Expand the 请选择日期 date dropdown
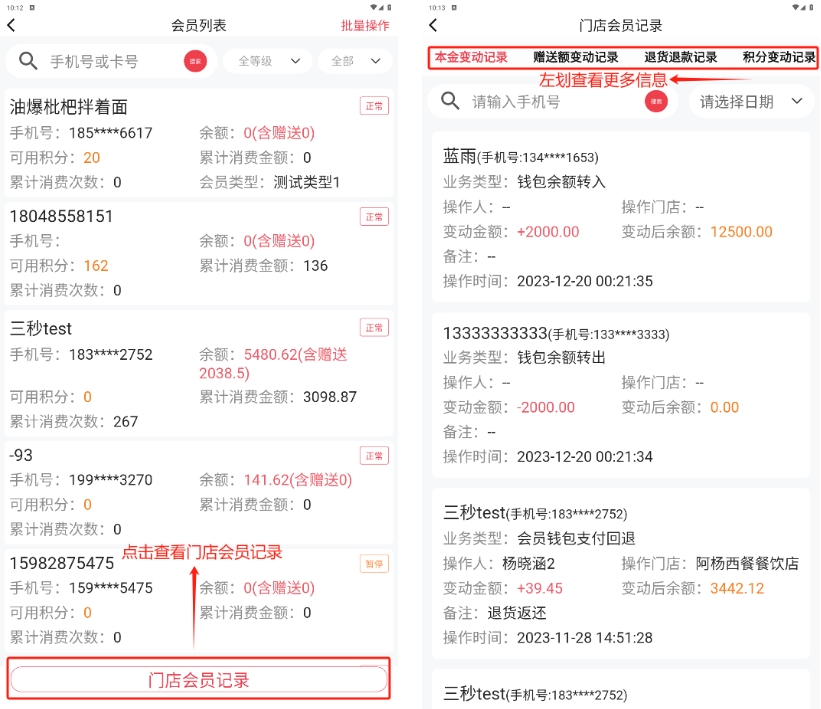 point(750,101)
